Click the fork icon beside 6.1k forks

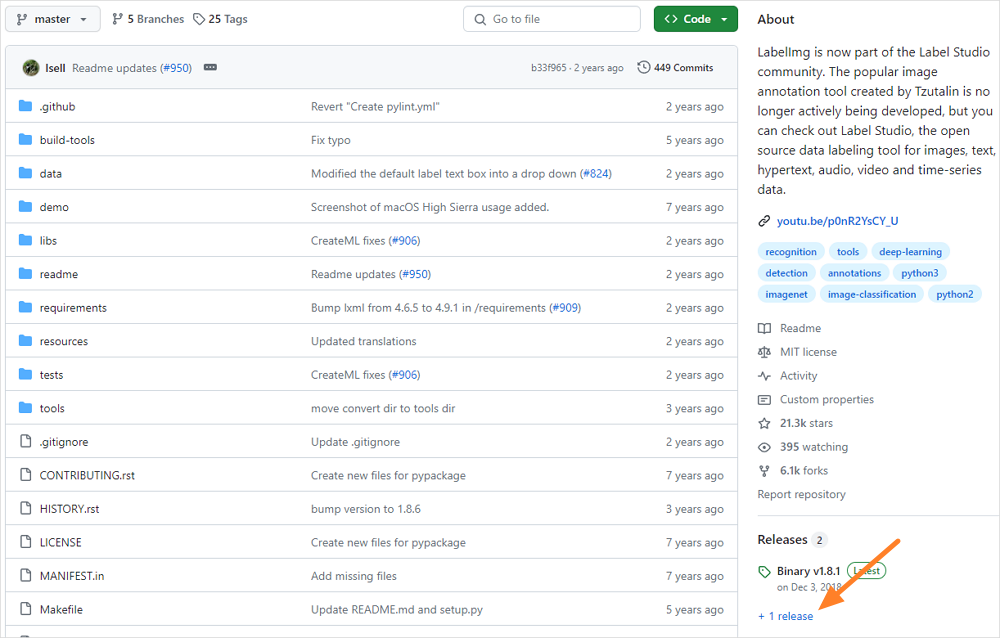[x=764, y=471]
